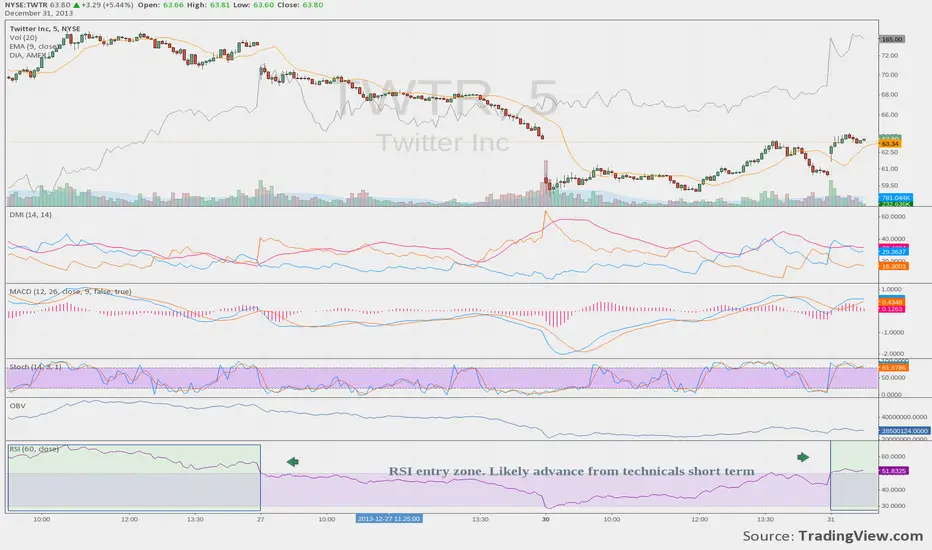The width and height of the screenshot is (932, 550).
Task: Click the 29.3637 blue DMI value tag
Action: (893, 252)
